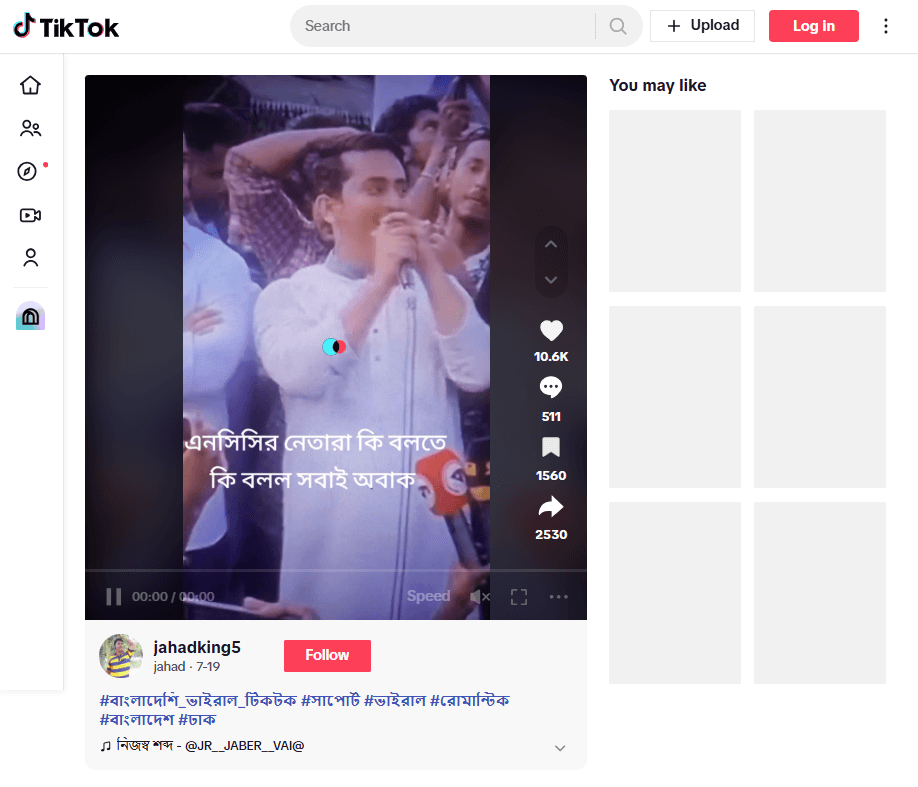Like the video with heart icon
The width and height of the screenshot is (918, 787).
(x=551, y=330)
